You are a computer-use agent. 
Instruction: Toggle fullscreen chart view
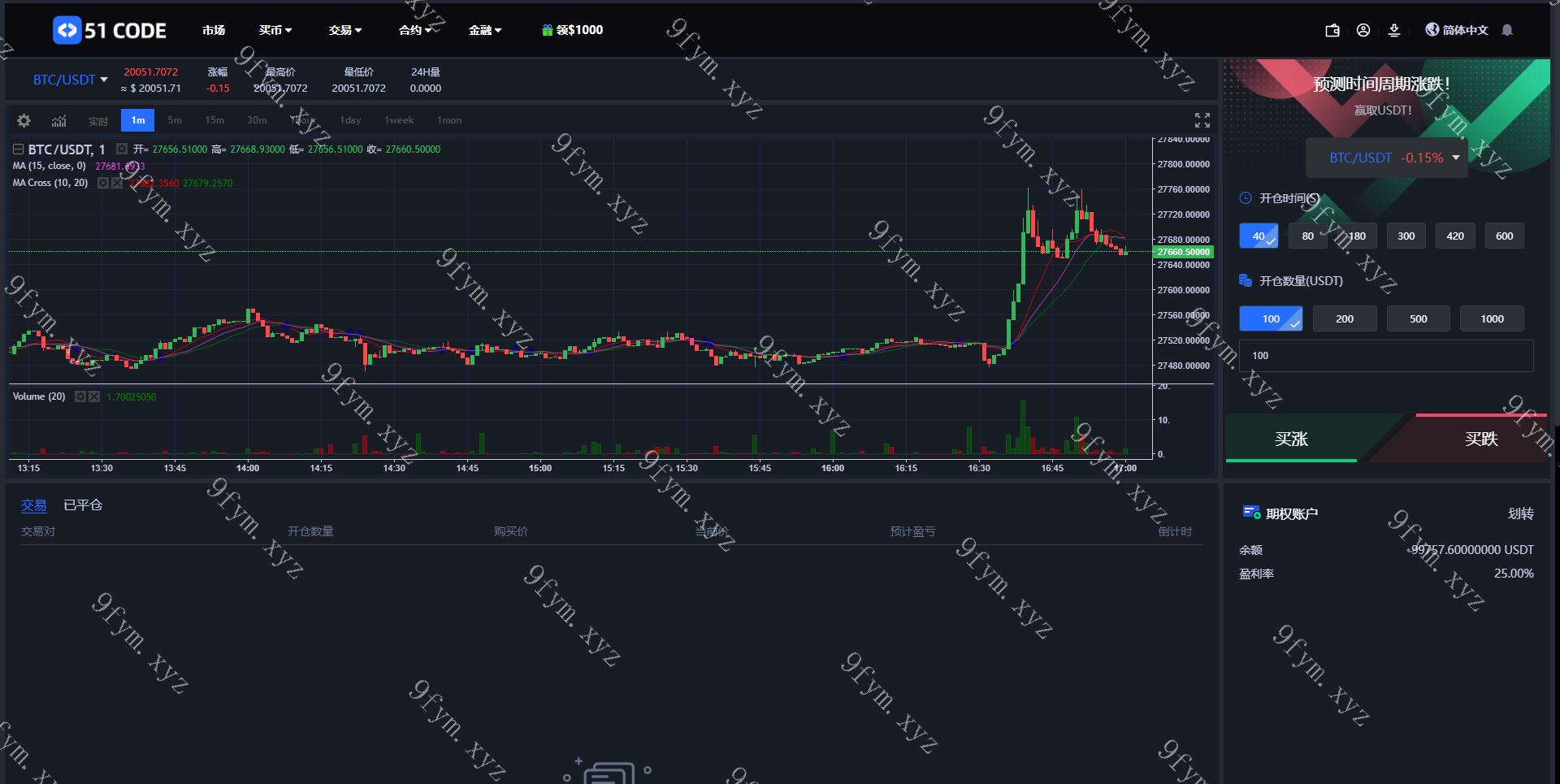(x=1202, y=120)
